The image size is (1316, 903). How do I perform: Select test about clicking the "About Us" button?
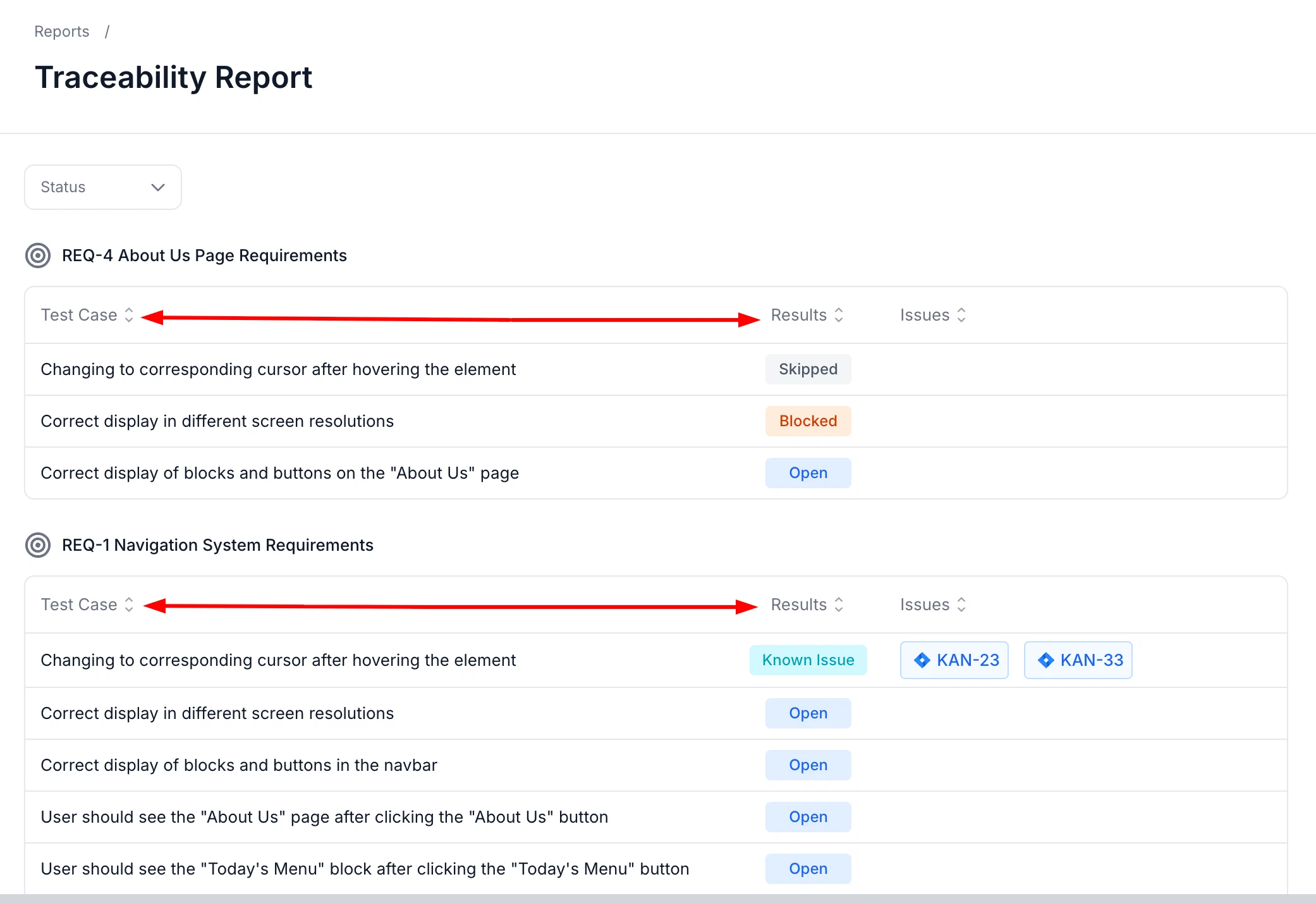pos(324,817)
